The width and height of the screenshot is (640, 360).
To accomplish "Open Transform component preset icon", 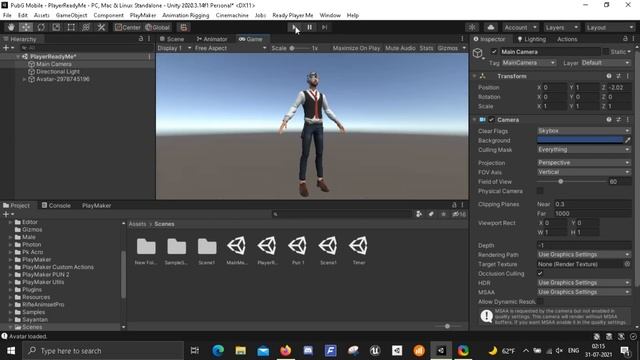I will pyautogui.click(x=618, y=76).
